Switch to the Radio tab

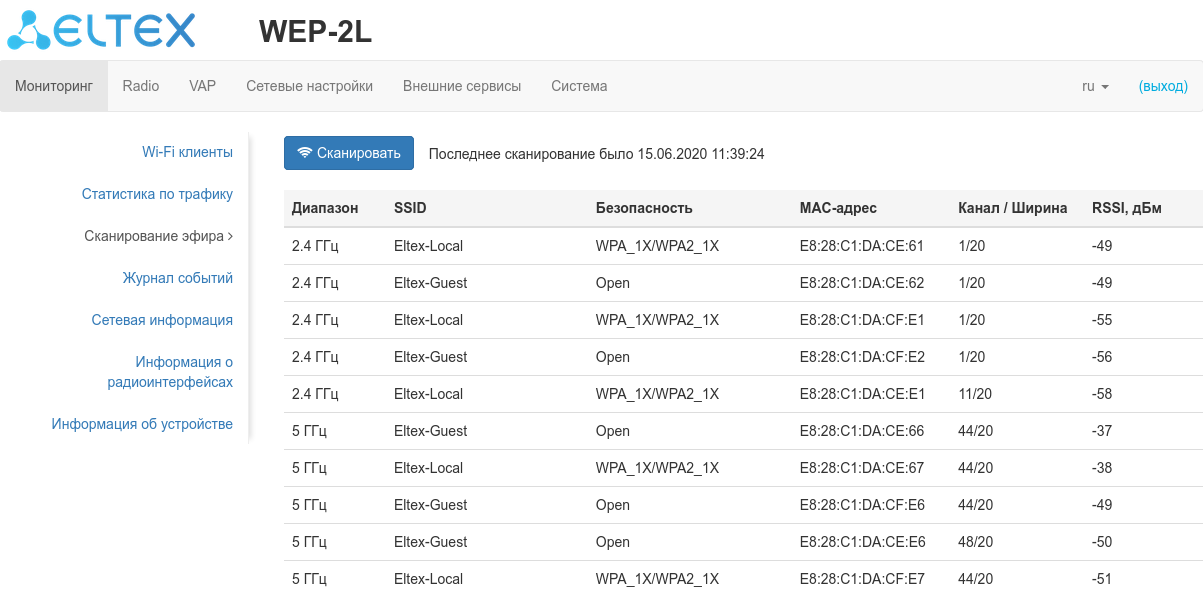click(141, 86)
